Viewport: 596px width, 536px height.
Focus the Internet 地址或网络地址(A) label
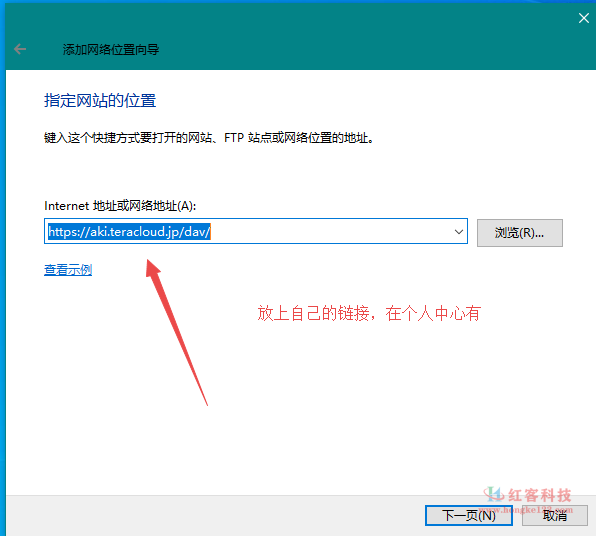(120, 206)
